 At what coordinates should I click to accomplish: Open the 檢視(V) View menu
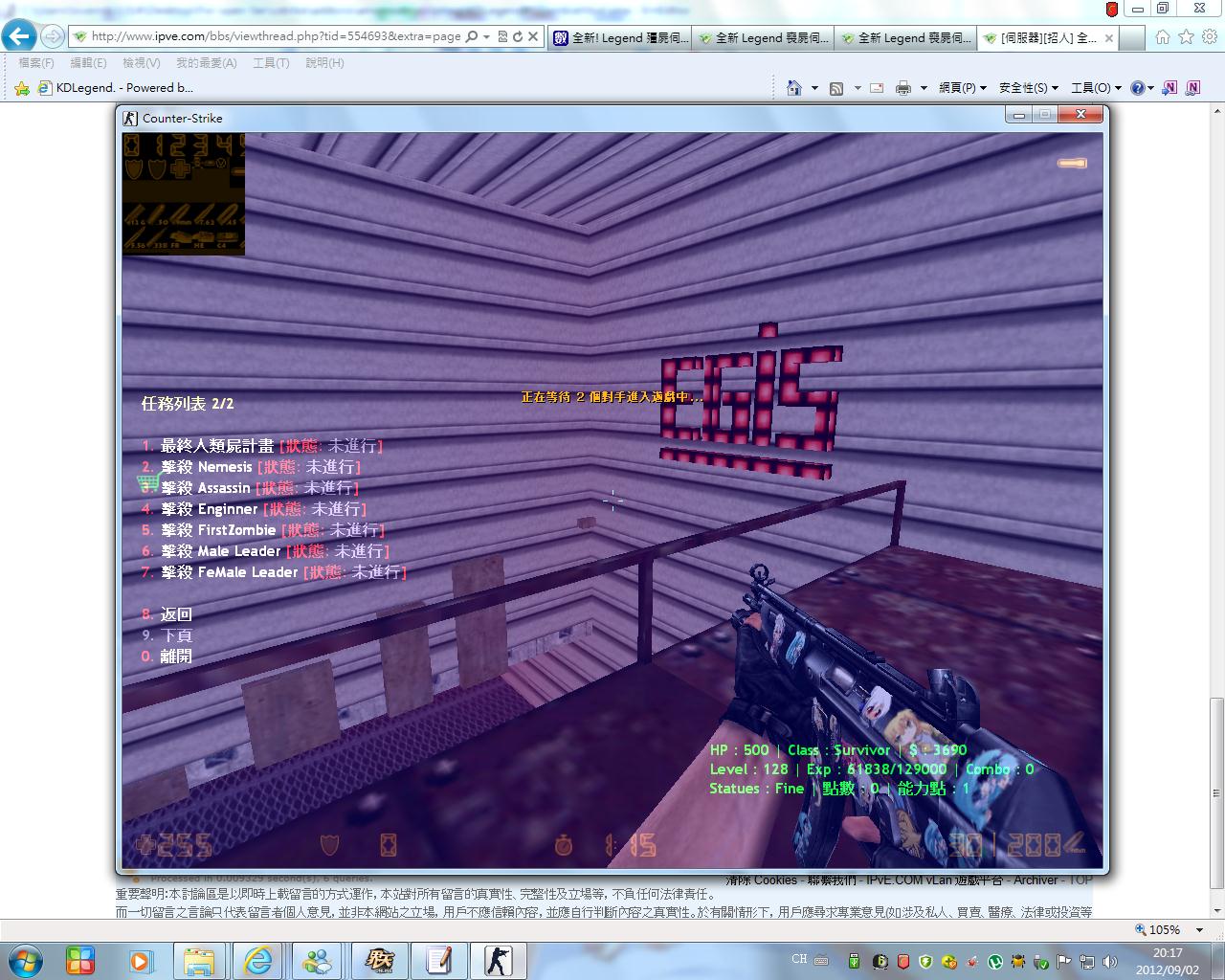click(x=142, y=63)
